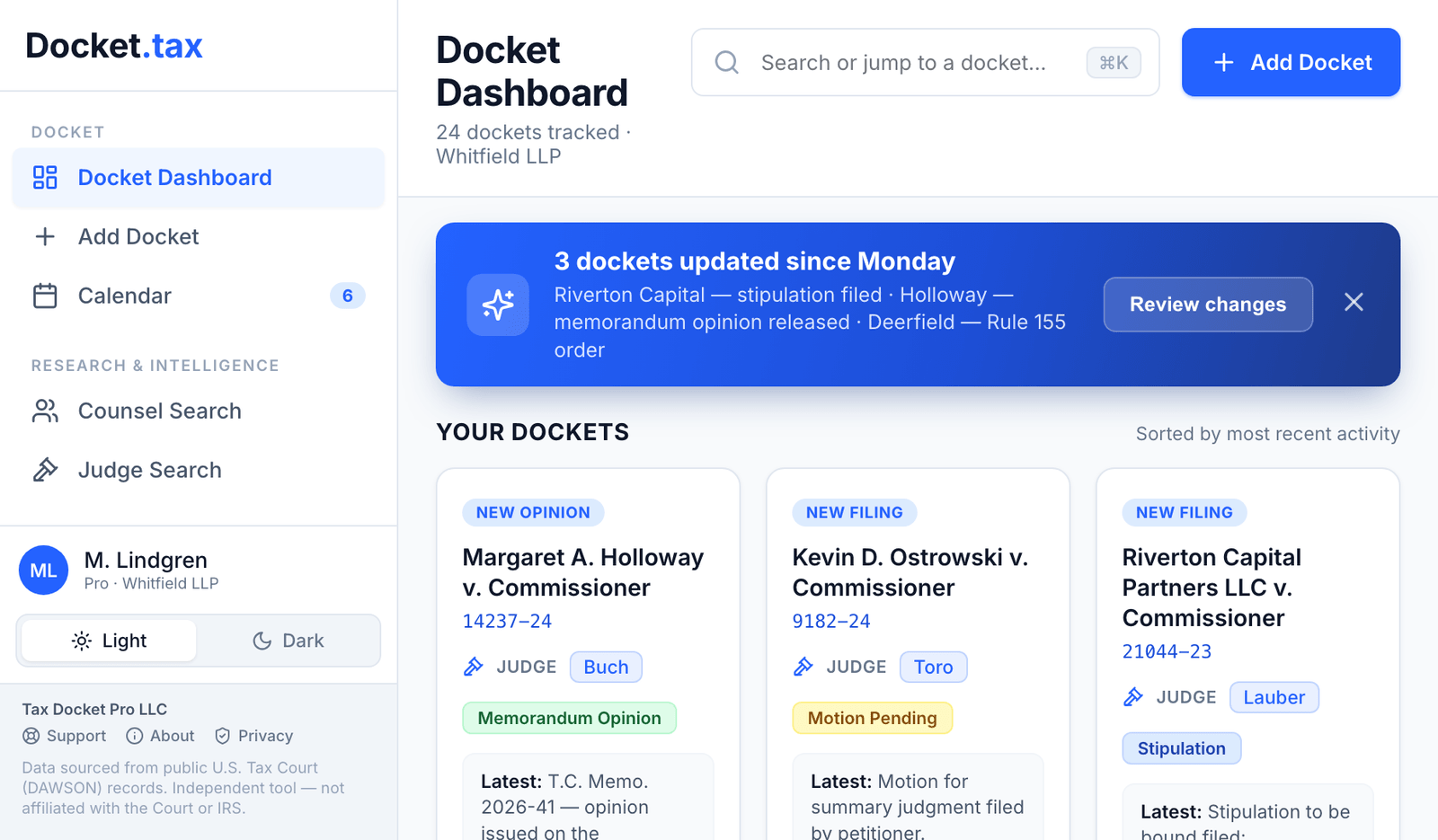The width and height of the screenshot is (1438, 840).
Task: Click the Tax Docket Pro LLC footer text
Action: pyautogui.click(x=94, y=710)
